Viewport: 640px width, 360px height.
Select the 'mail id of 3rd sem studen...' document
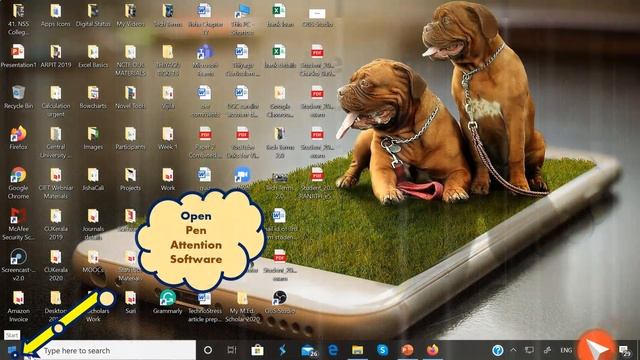click(x=280, y=224)
